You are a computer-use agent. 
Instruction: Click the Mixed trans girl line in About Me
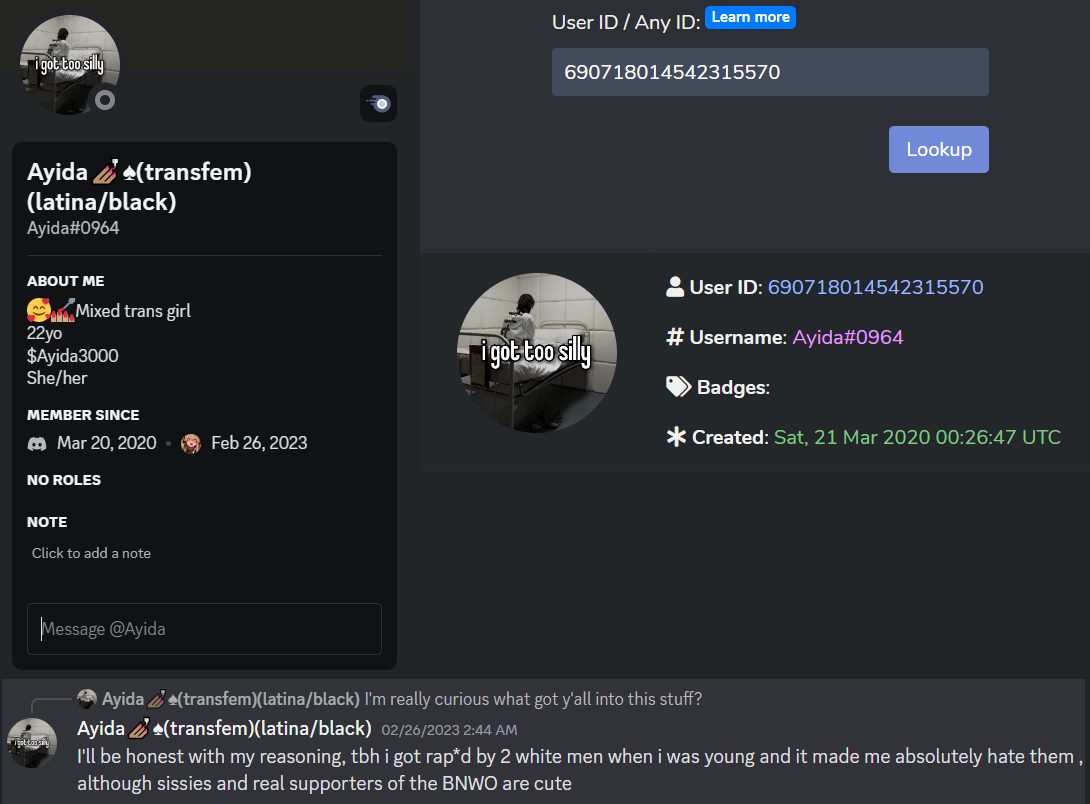(x=109, y=311)
